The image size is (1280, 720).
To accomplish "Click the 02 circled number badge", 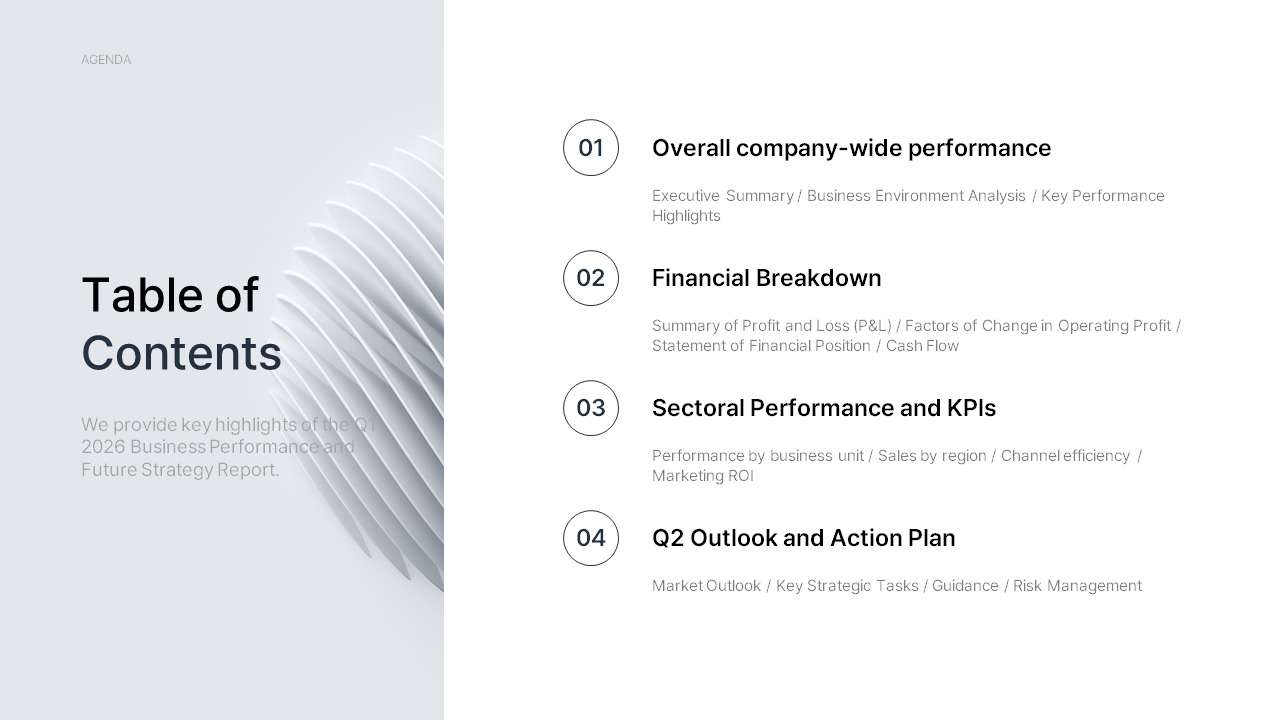I will pyautogui.click(x=591, y=278).
